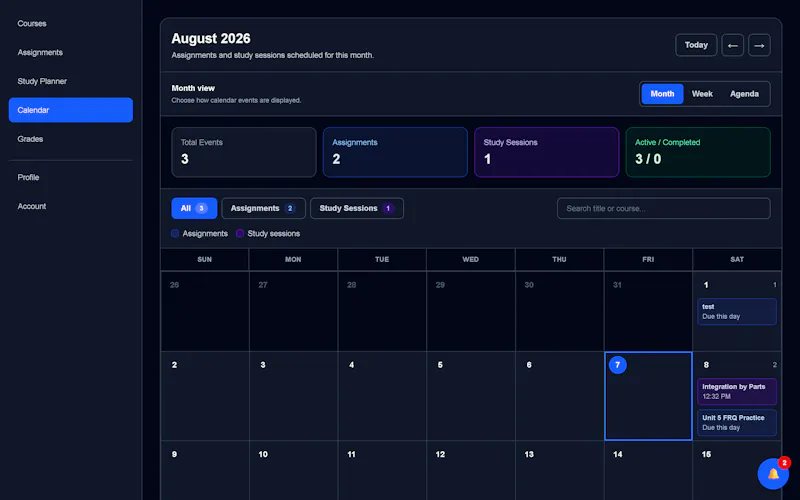Click the Study sessions legend color swatch
The image size is (800, 500).
pyautogui.click(x=240, y=233)
